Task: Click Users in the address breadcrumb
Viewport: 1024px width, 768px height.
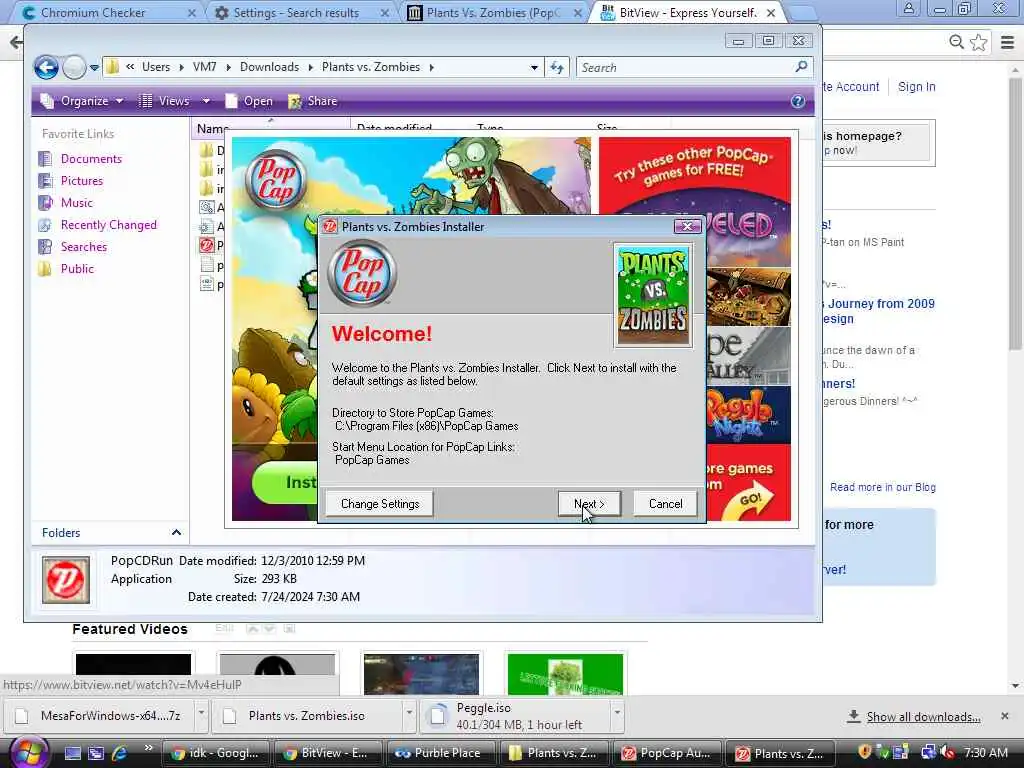Action: point(155,67)
